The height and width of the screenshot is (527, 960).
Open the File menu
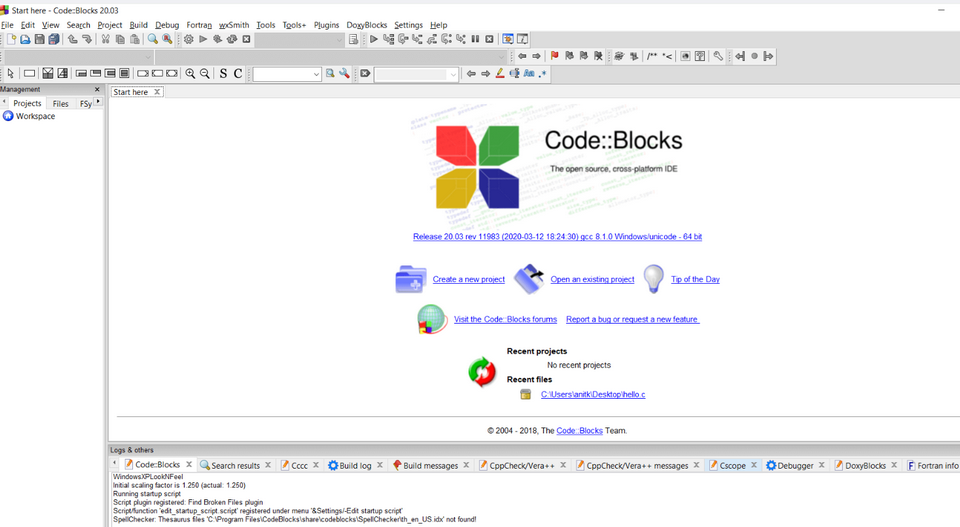(7, 25)
